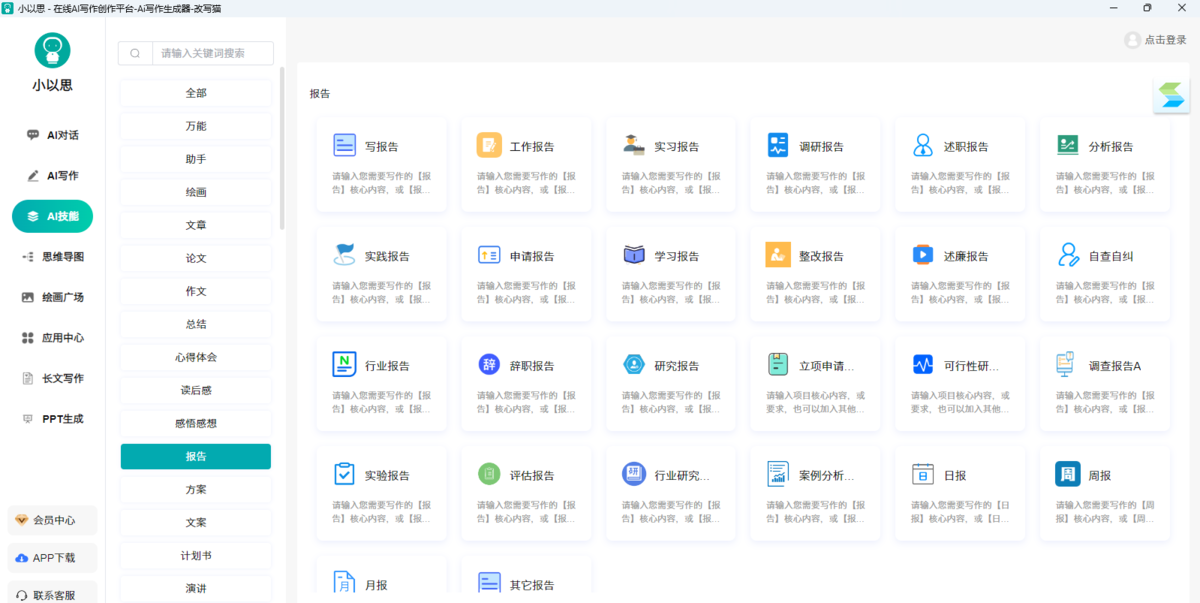Click the floating green shortcut icon top right
This screenshot has width=1200, height=603.
[1170, 95]
